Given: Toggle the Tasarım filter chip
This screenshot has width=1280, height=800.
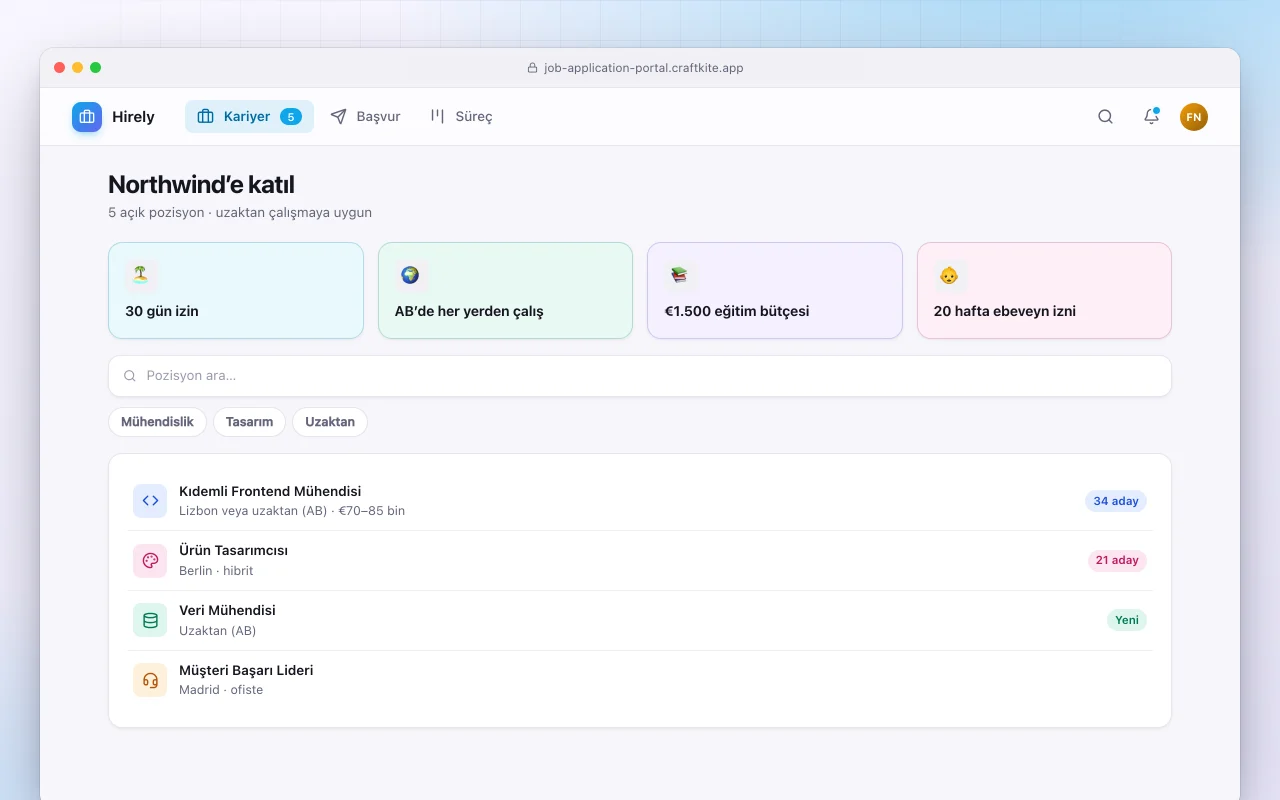Looking at the screenshot, I should coord(249,422).
